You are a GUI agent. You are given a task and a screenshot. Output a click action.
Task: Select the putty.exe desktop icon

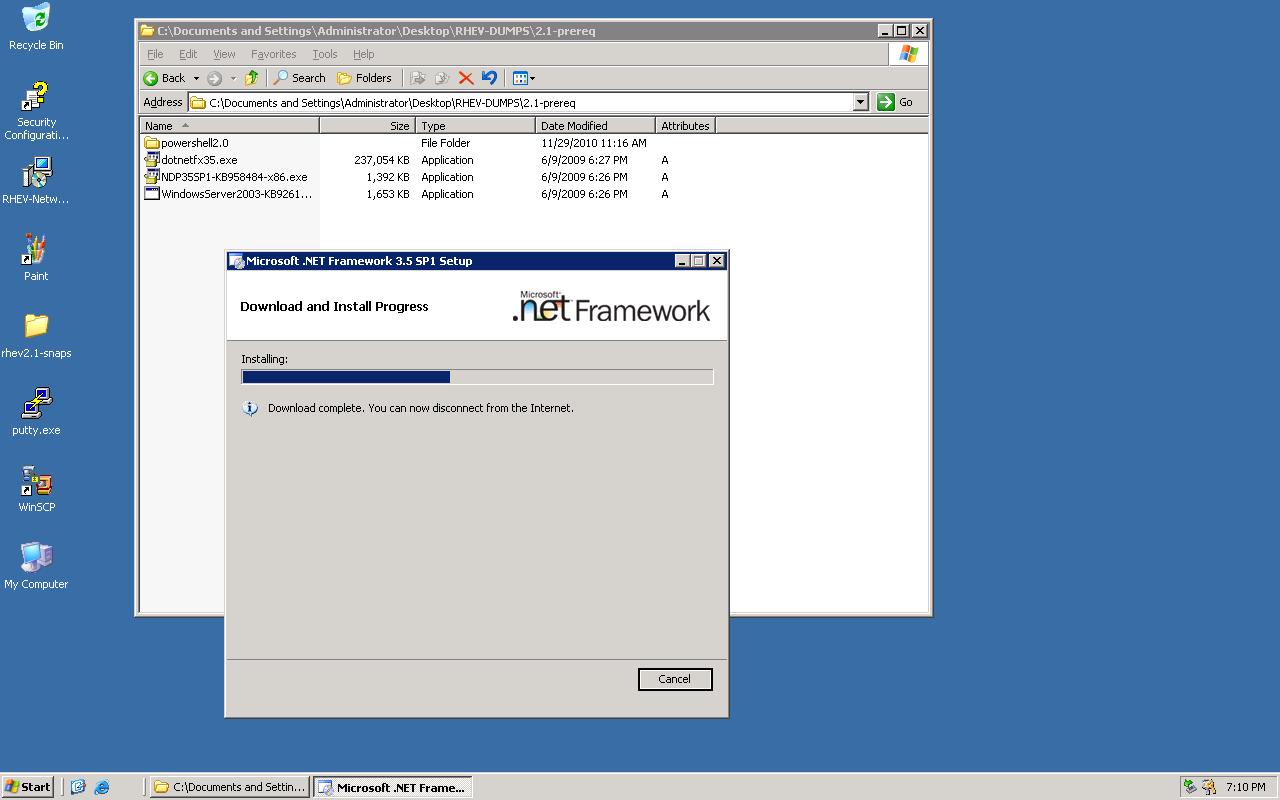pyautogui.click(x=36, y=412)
